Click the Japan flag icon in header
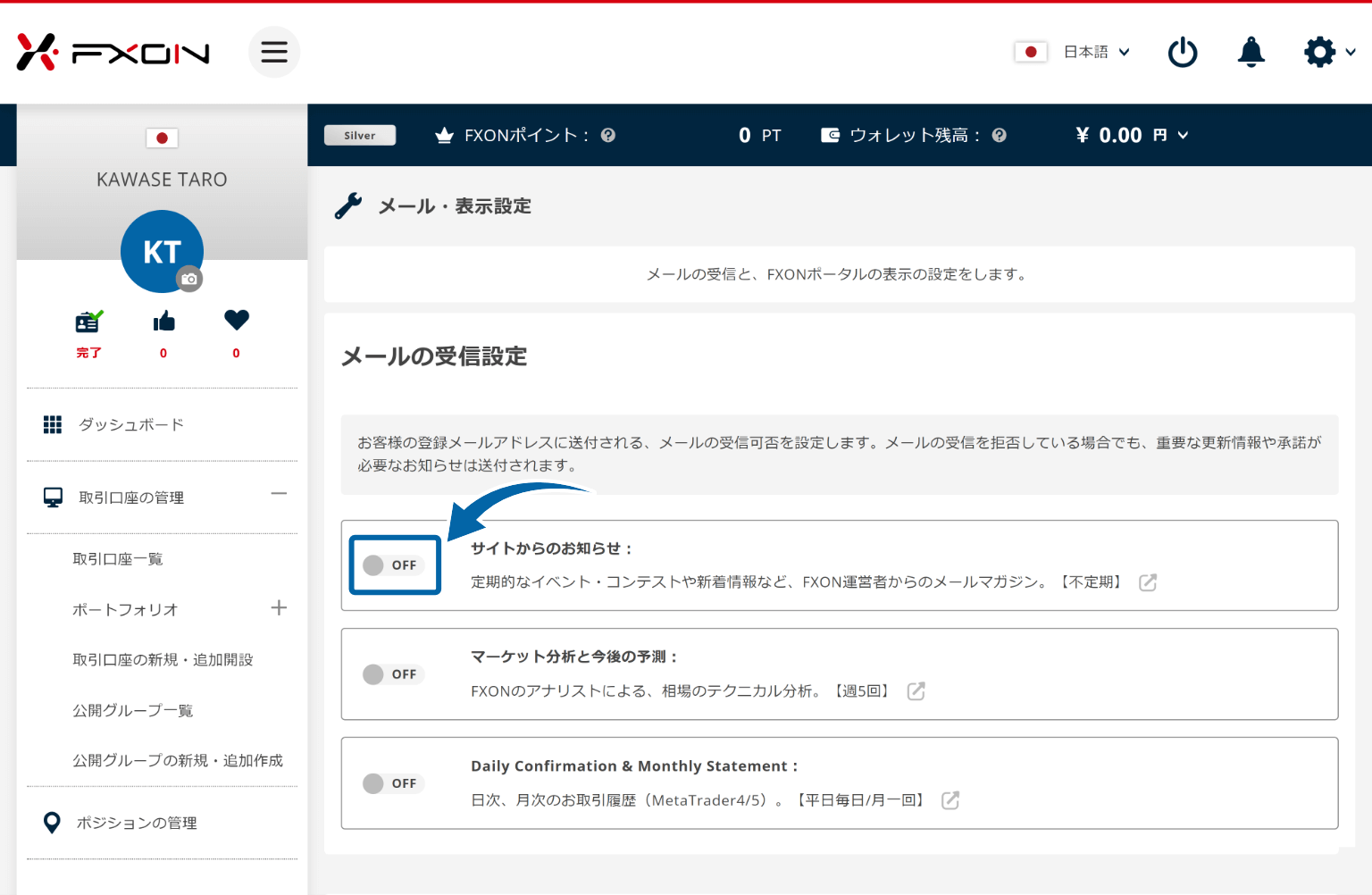The image size is (1372, 895). pos(1031,52)
